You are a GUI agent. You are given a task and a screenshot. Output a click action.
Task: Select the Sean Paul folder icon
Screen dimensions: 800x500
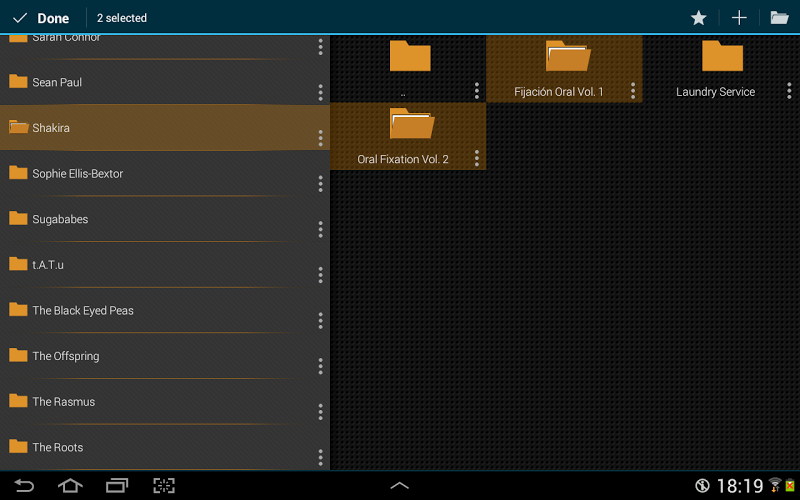(x=18, y=81)
